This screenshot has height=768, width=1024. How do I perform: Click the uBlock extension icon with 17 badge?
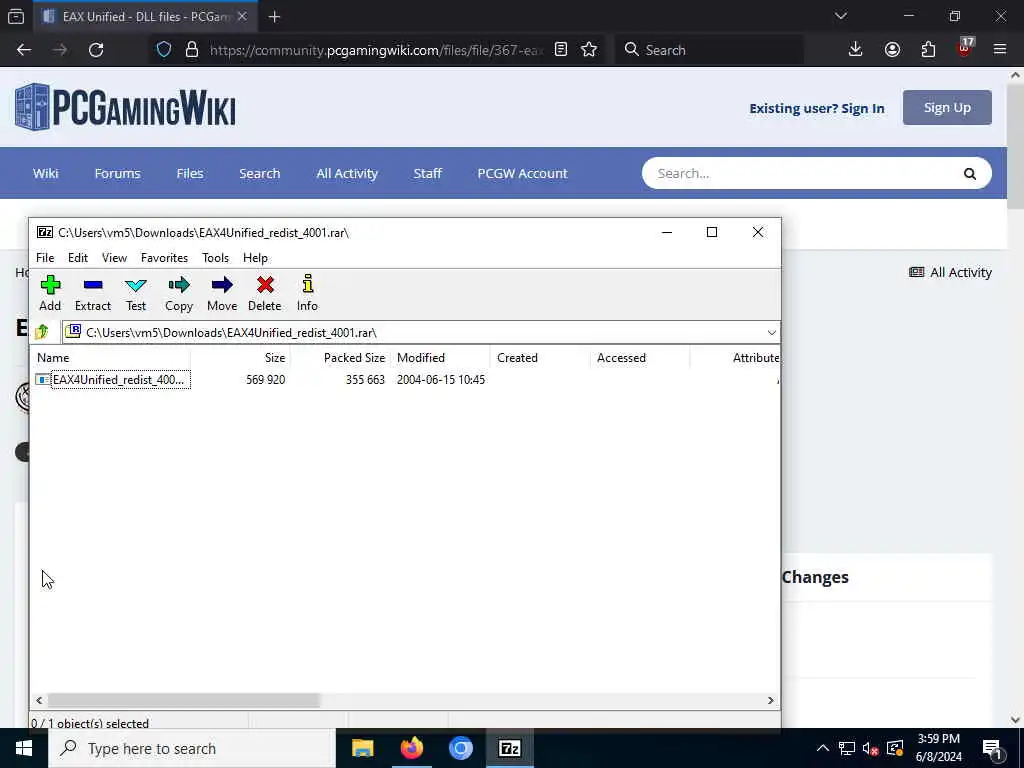[x=965, y=48]
